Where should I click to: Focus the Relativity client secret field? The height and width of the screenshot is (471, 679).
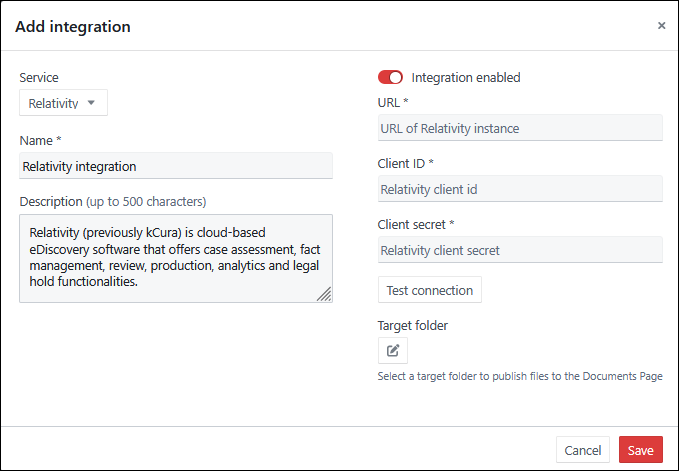click(x=520, y=250)
